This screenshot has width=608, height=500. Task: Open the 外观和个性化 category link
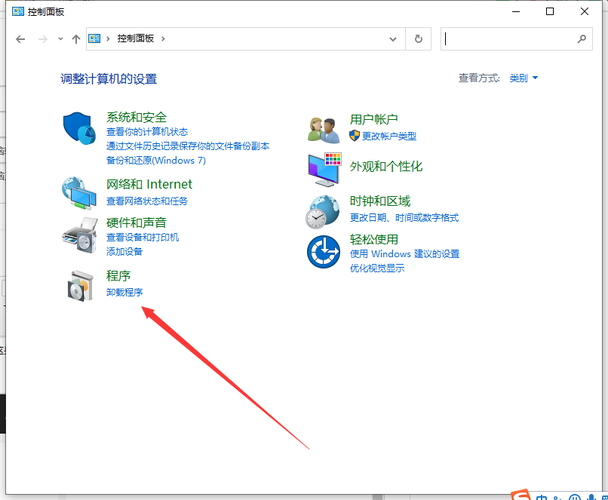(386, 166)
